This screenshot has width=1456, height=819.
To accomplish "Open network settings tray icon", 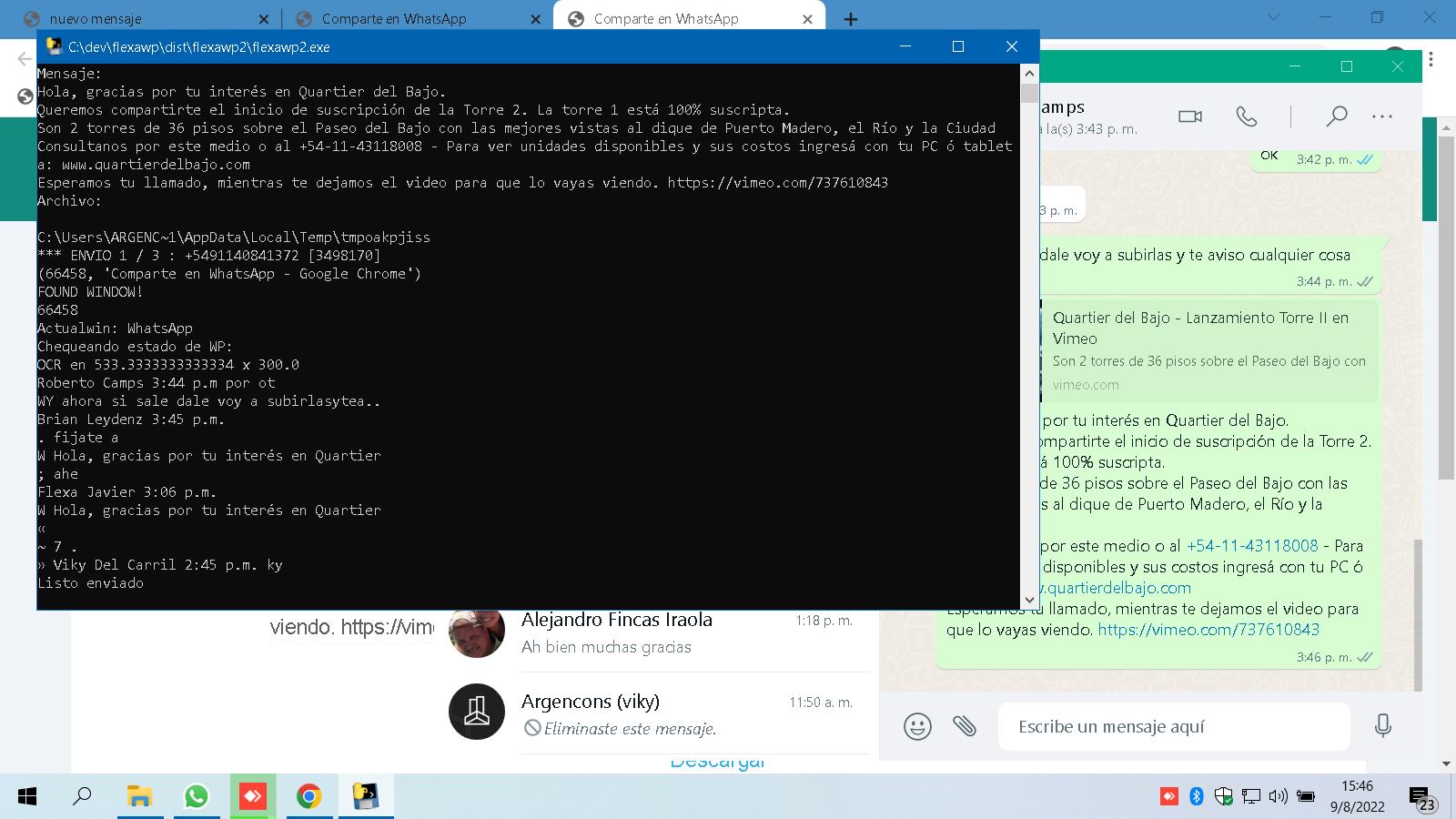I will pos(1251,796).
